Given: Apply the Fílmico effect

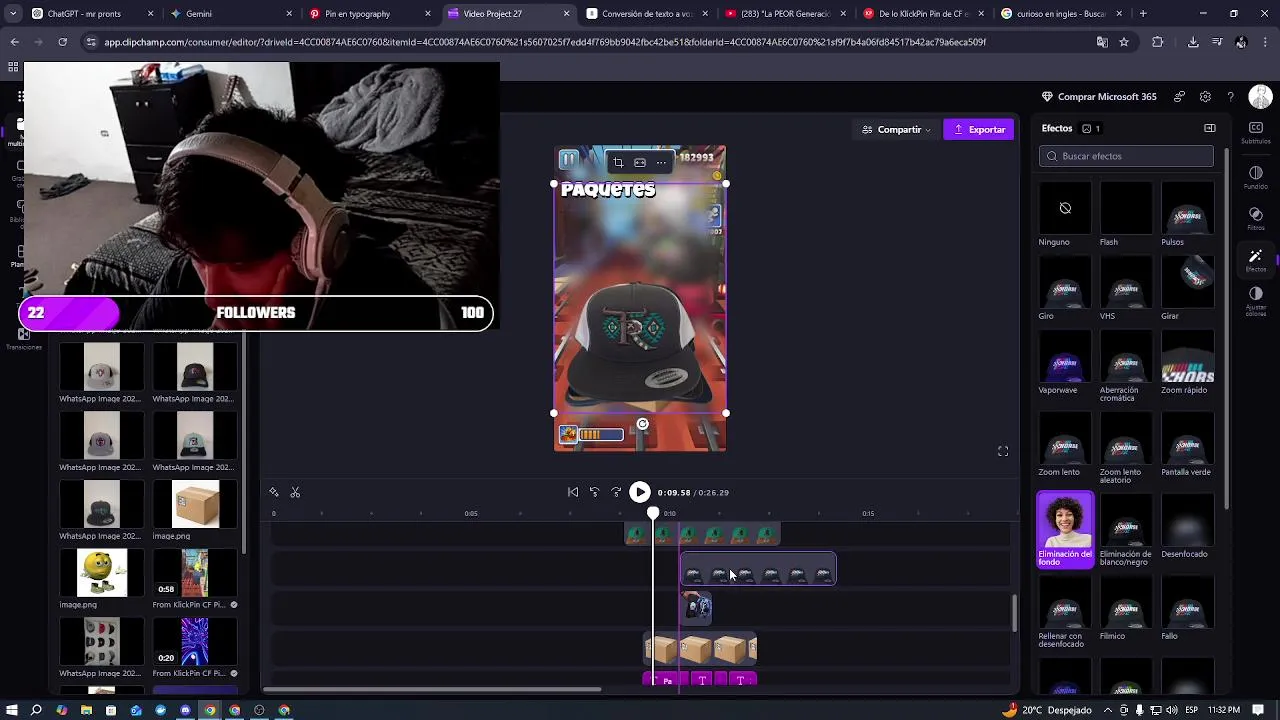Looking at the screenshot, I should [x=1126, y=608].
